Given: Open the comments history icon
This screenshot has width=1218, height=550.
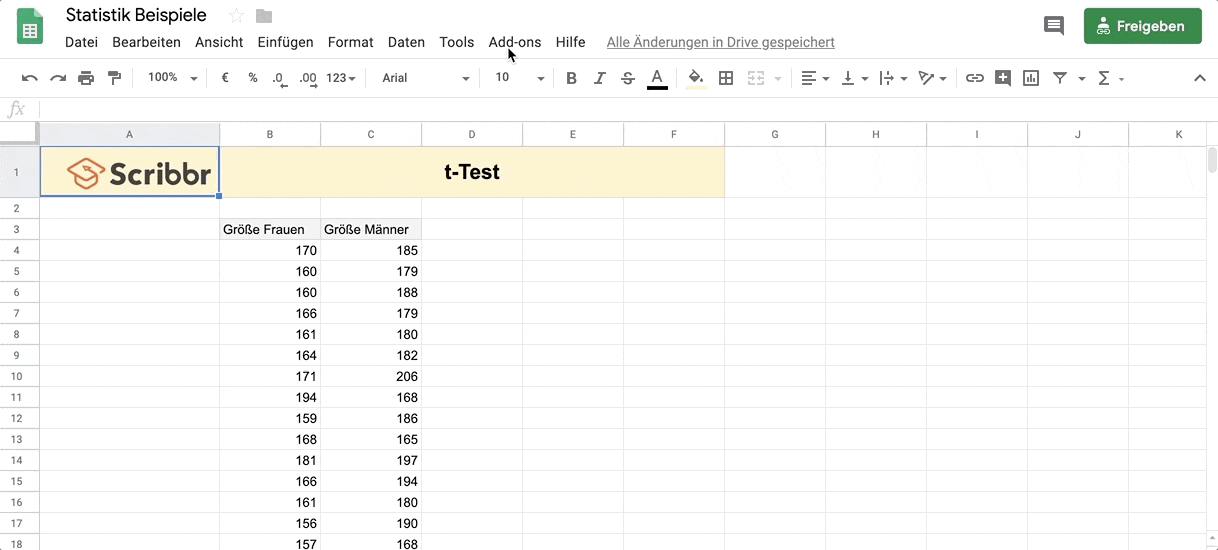Looking at the screenshot, I should tap(1054, 26).
